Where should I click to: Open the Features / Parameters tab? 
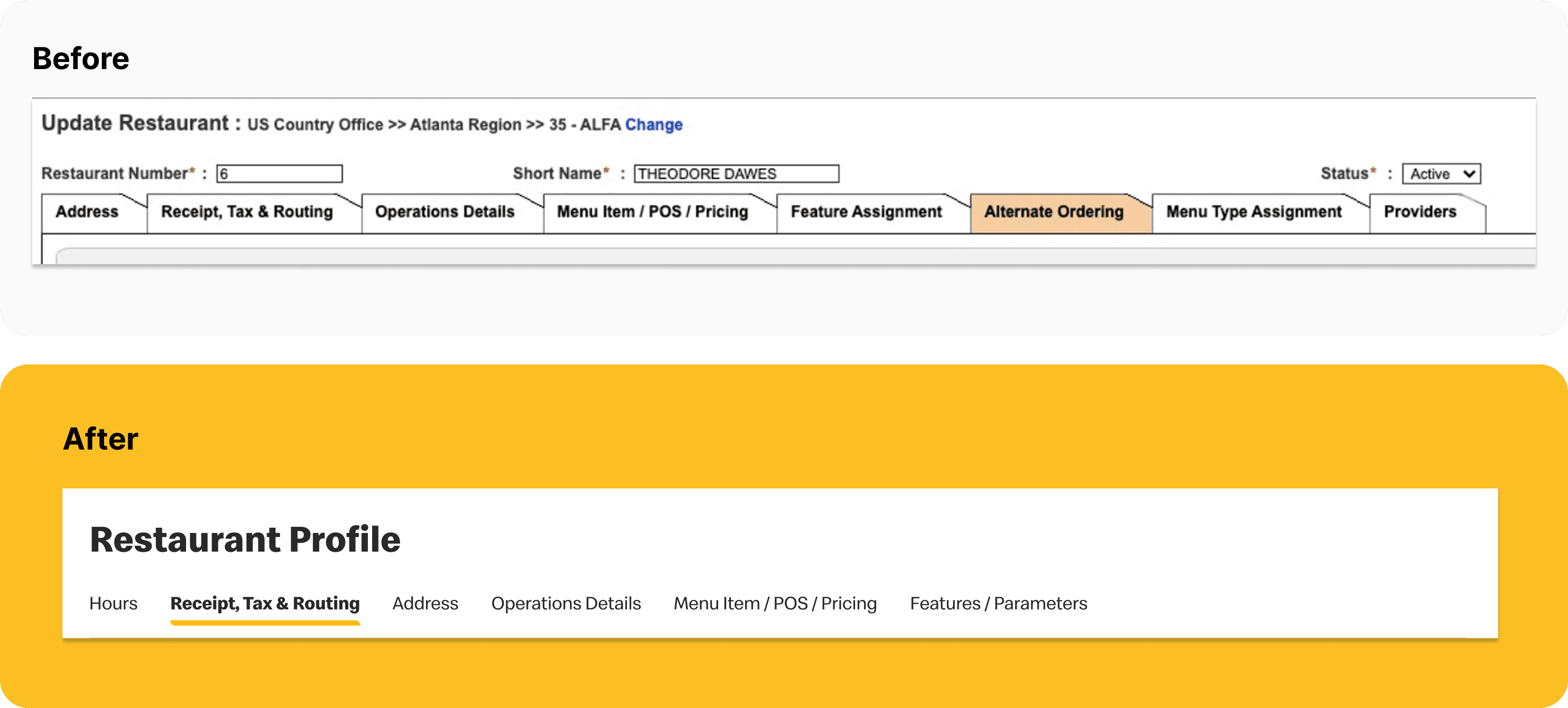click(998, 603)
